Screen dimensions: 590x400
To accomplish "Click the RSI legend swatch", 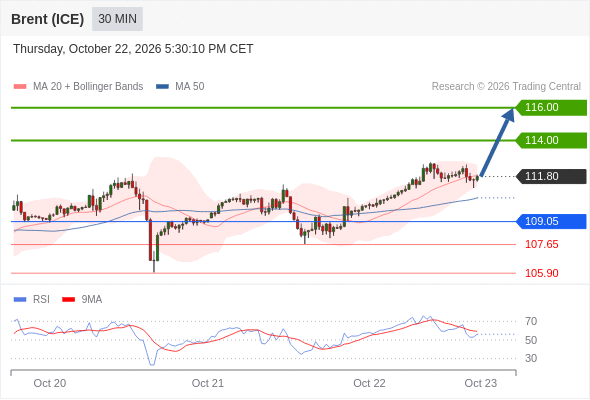I will 20,300.
